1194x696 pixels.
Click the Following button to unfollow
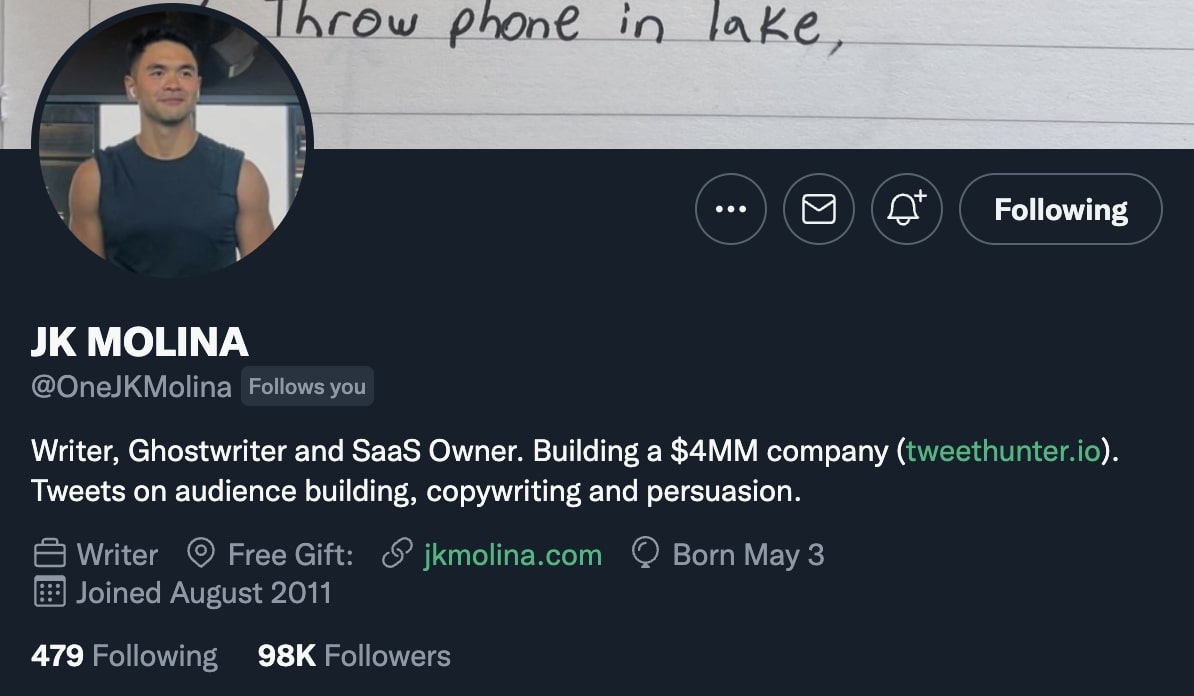pos(1060,209)
